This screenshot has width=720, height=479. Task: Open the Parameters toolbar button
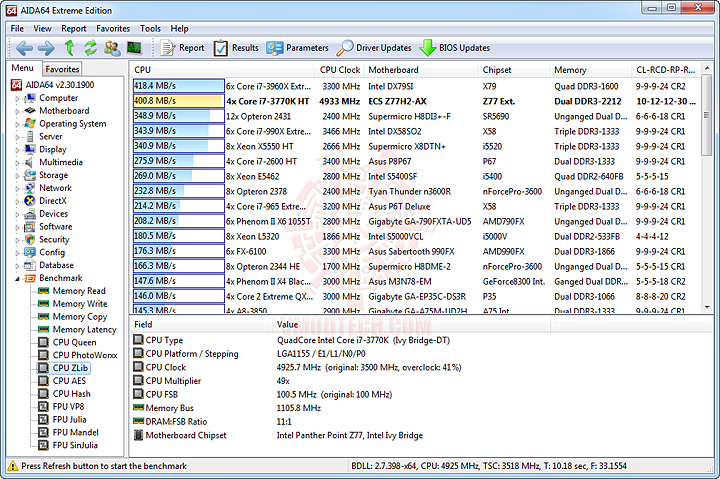coord(297,48)
